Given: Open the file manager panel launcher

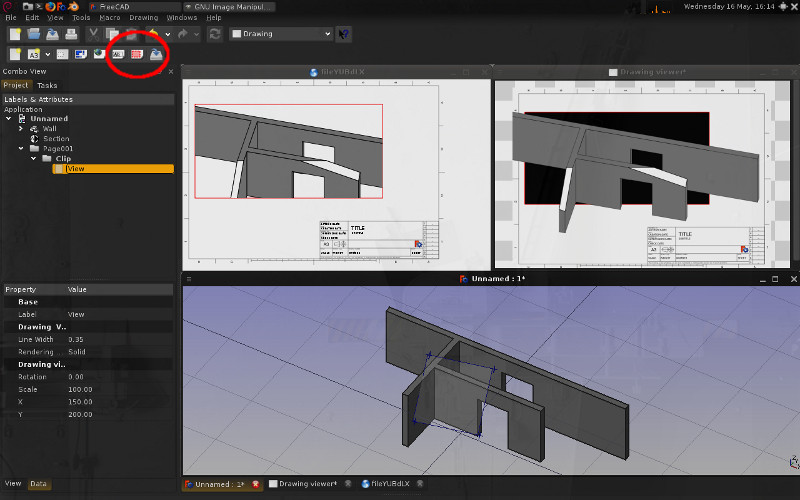Looking at the screenshot, I should click(28, 6).
